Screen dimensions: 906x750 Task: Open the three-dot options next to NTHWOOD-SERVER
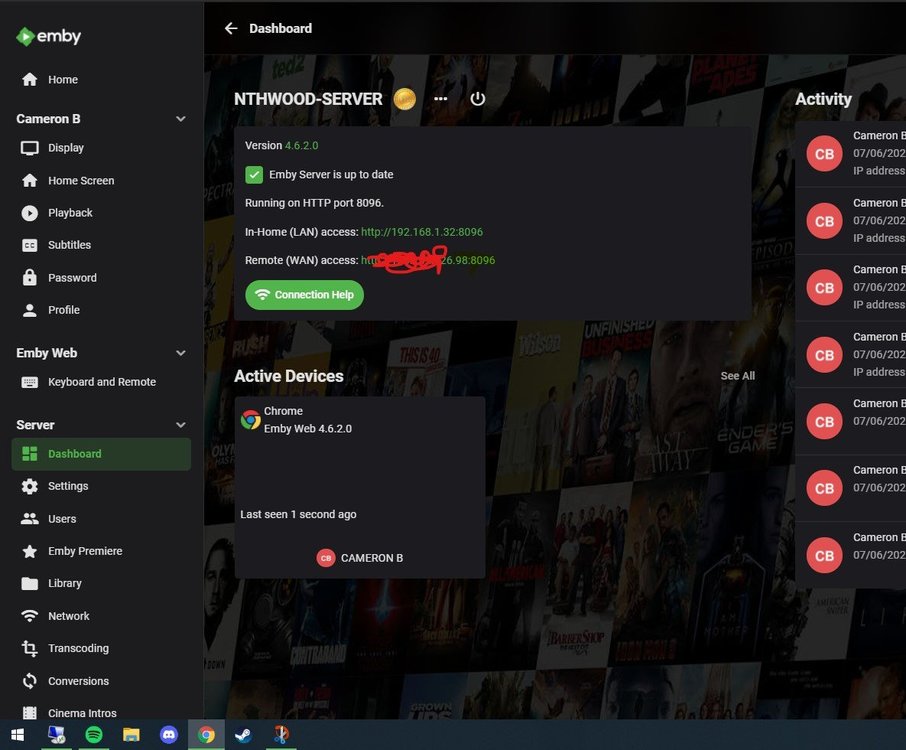[x=440, y=99]
